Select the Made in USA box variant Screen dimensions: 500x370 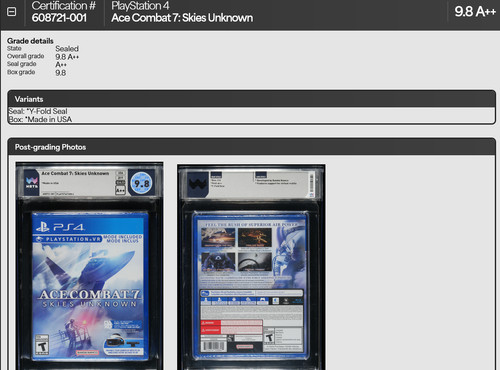coord(40,119)
